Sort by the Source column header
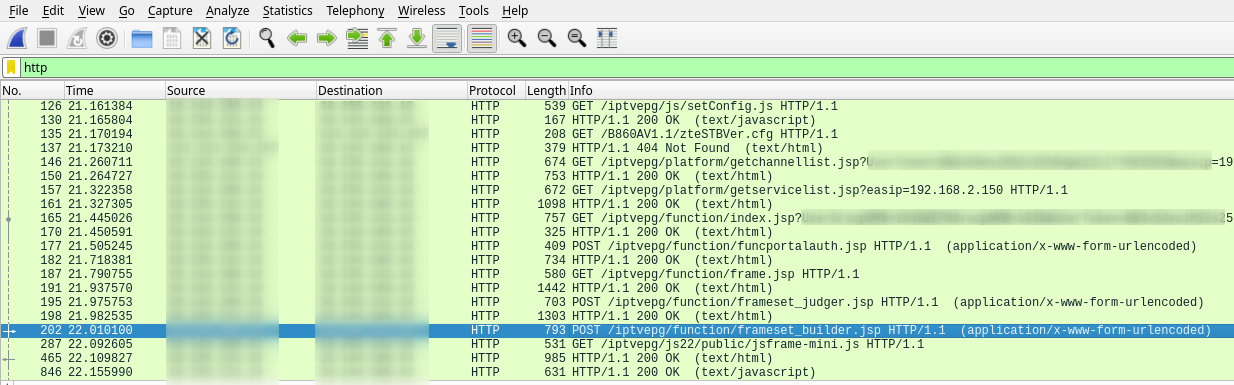Screen dimensions: 1234x385 point(241,91)
